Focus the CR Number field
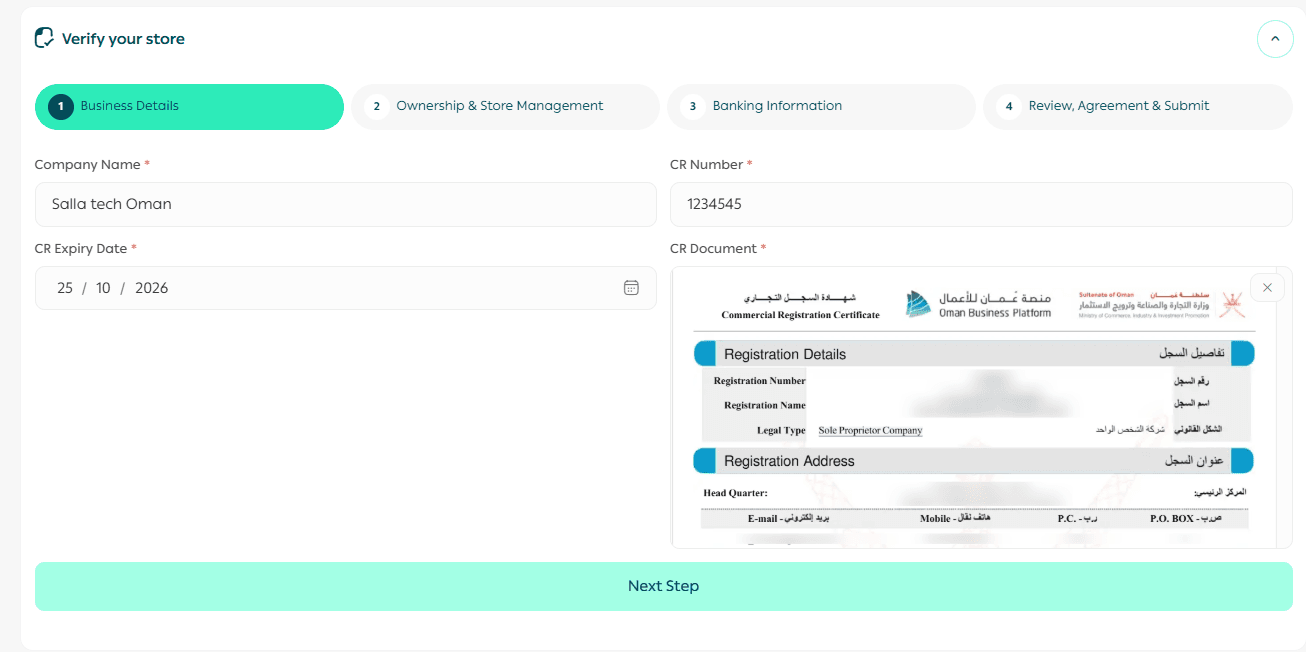This screenshot has height=652, width=1306. [x=981, y=204]
